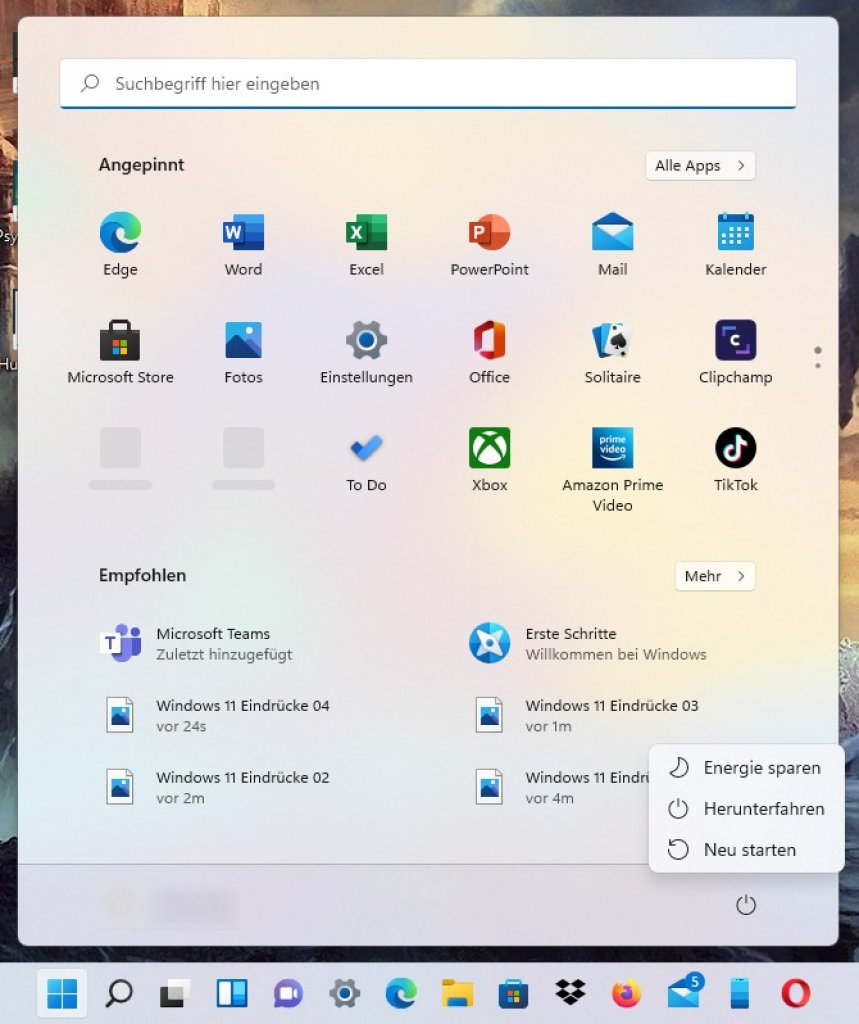Image resolution: width=859 pixels, height=1024 pixels.
Task: Open the pinned Edge app
Action: (120, 244)
